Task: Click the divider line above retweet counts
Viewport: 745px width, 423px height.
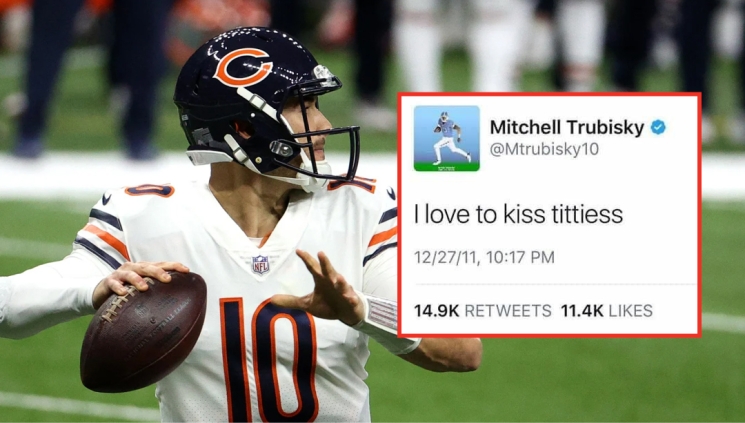Action: [x=555, y=284]
